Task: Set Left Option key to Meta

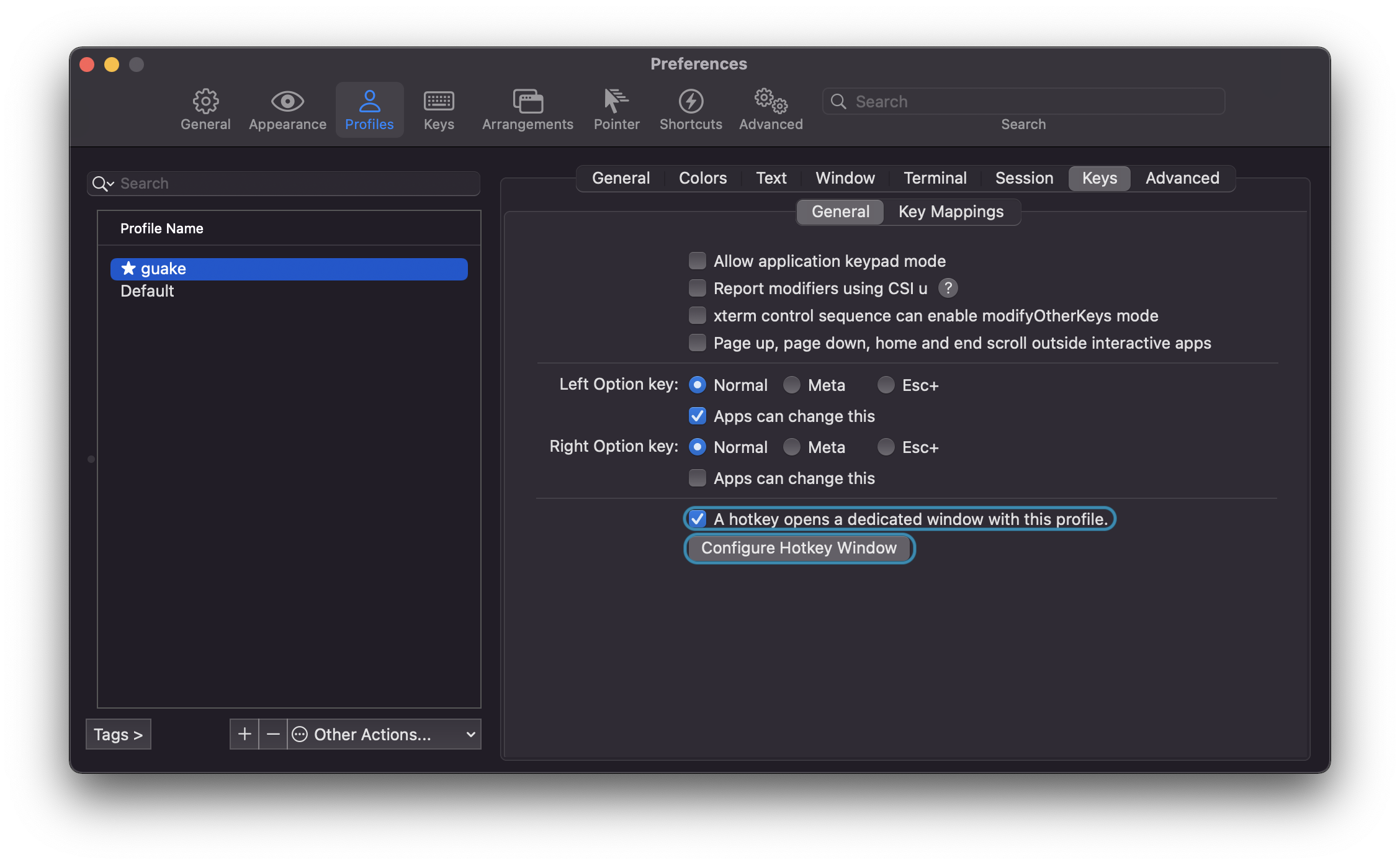Action: click(x=792, y=385)
